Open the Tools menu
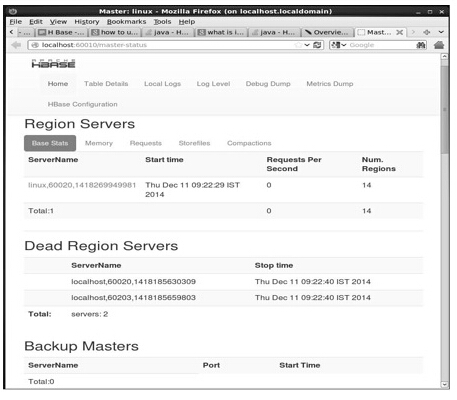The width and height of the screenshot is (457, 400). pos(162,22)
